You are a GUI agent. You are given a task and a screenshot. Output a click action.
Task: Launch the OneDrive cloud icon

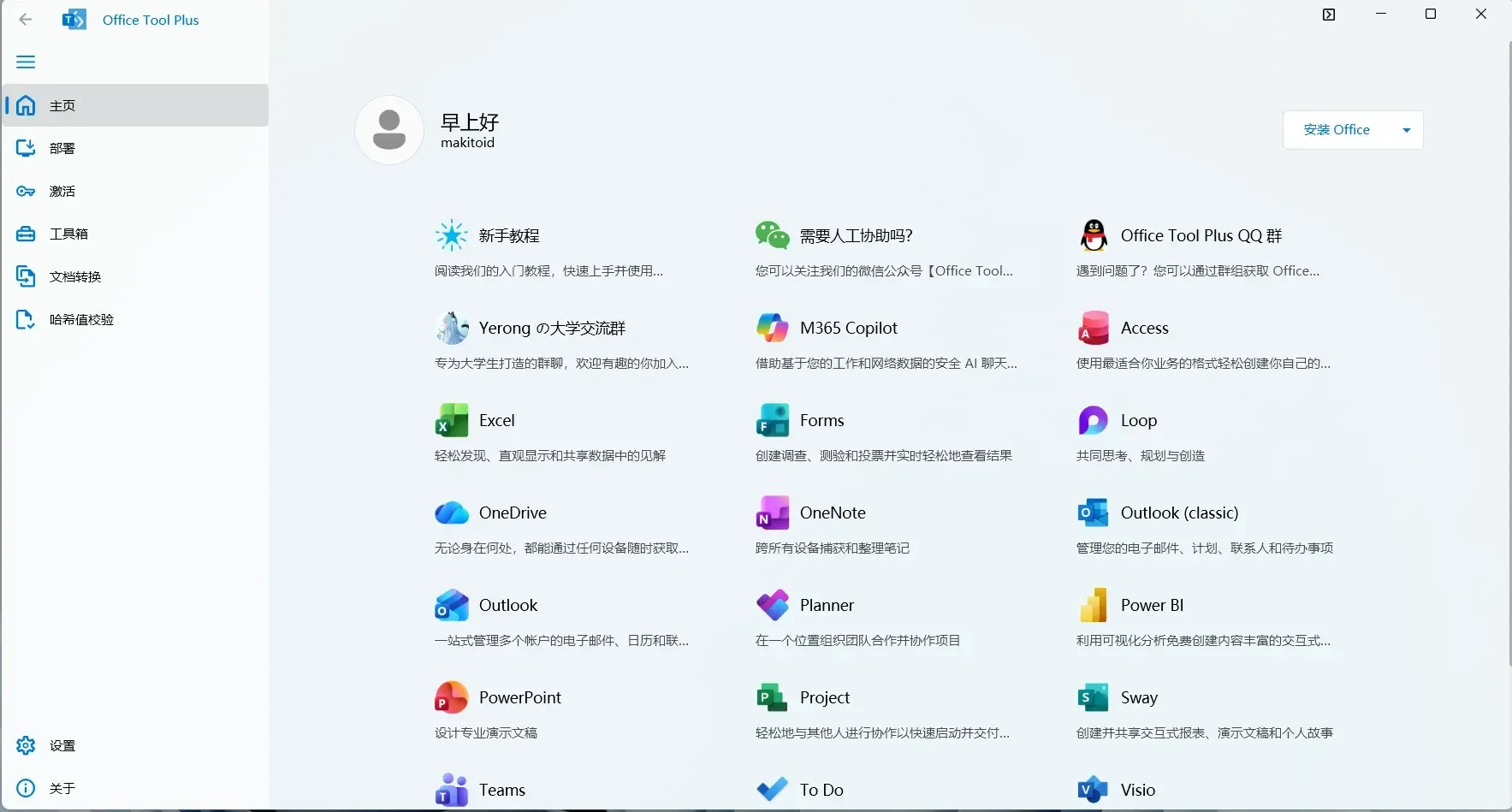(452, 513)
